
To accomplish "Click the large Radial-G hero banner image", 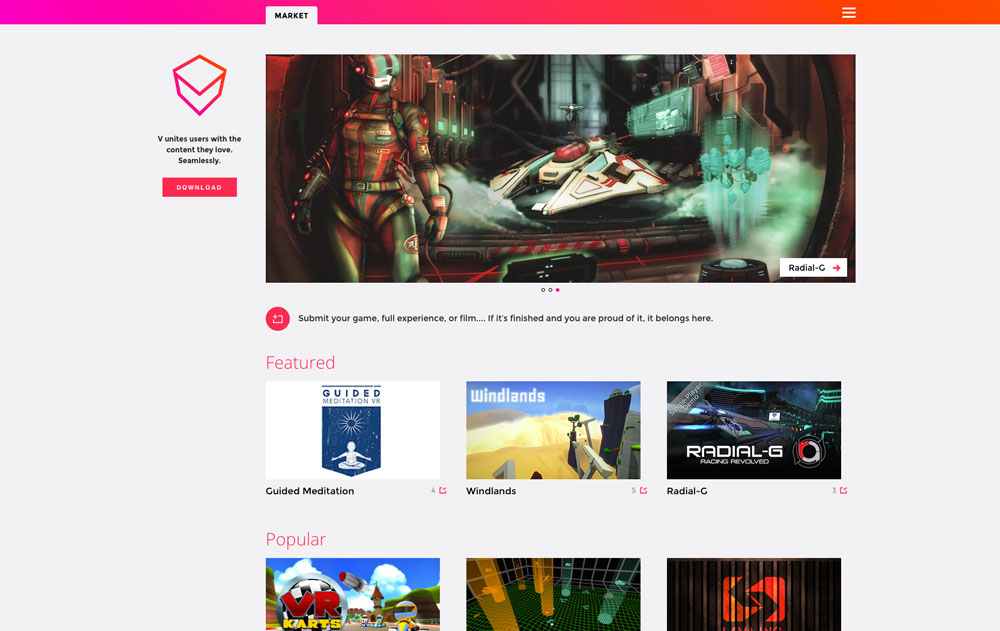I will tap(560, 168).
